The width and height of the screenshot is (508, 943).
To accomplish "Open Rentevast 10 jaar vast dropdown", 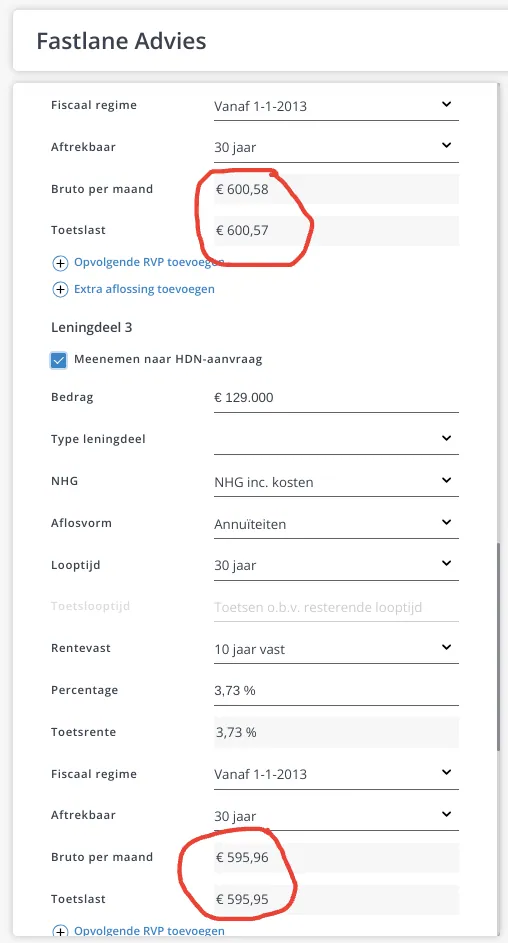I will [336, 649].
